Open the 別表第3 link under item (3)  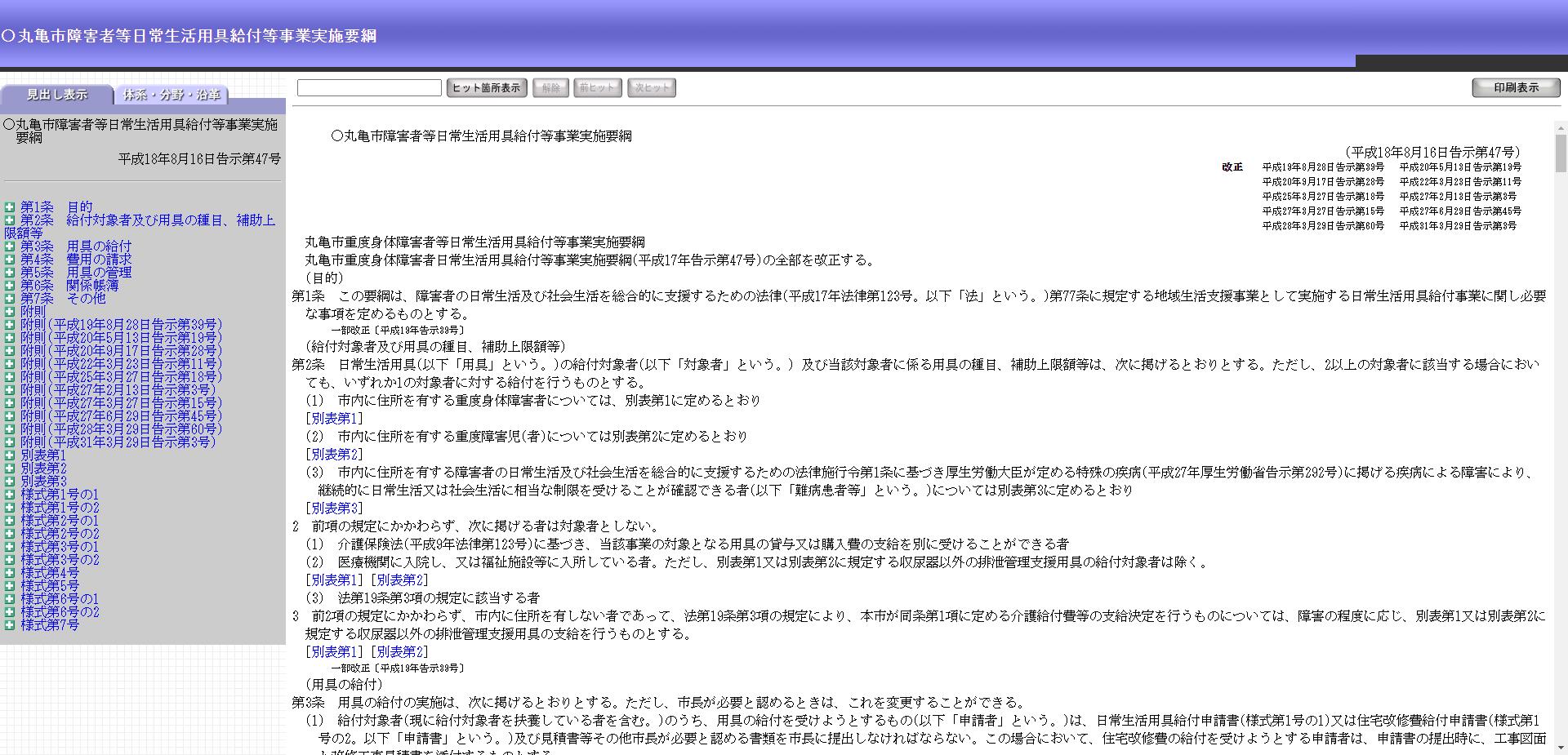(x=332, y=507)
